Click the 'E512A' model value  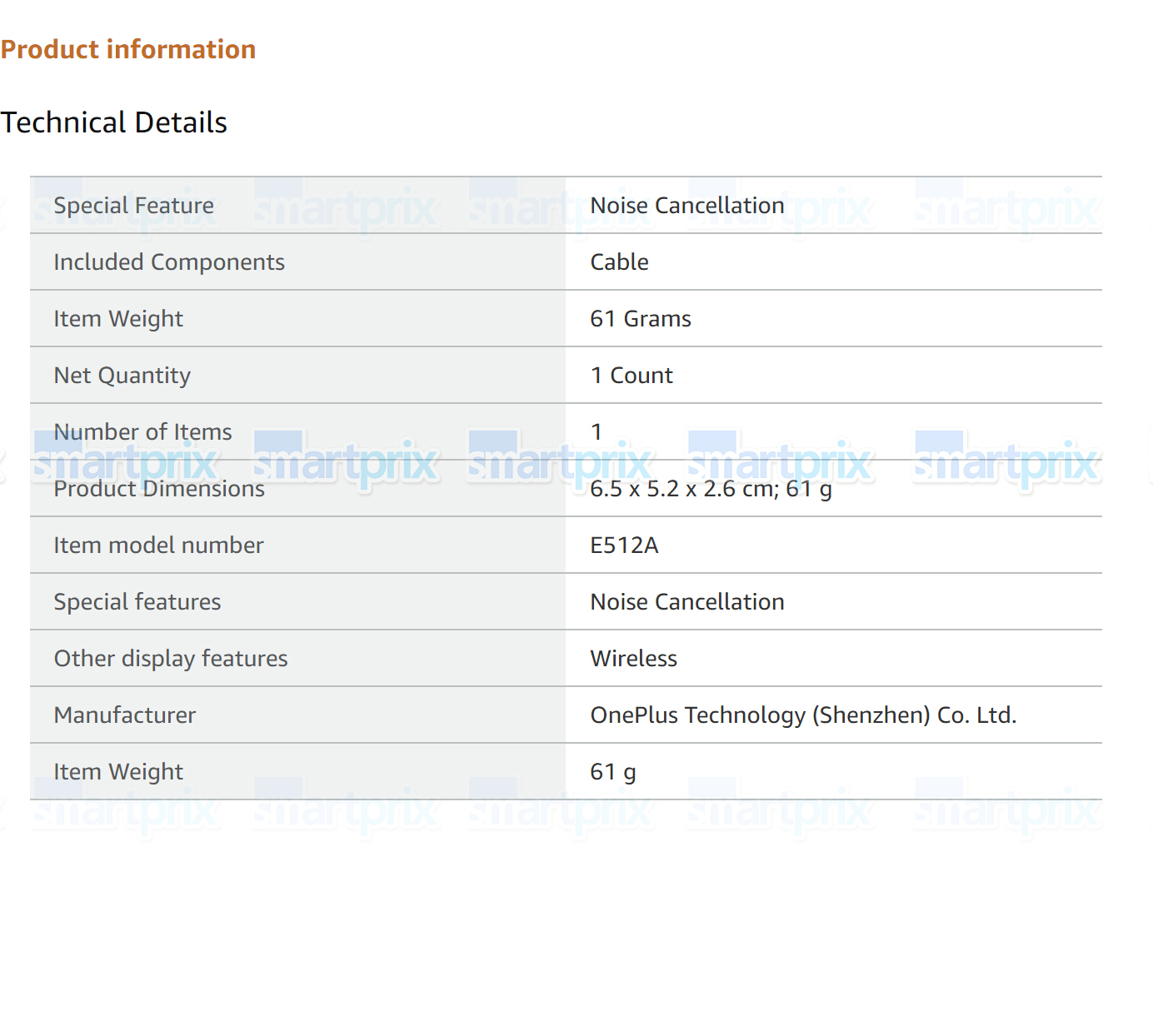(x=624, y=545)
